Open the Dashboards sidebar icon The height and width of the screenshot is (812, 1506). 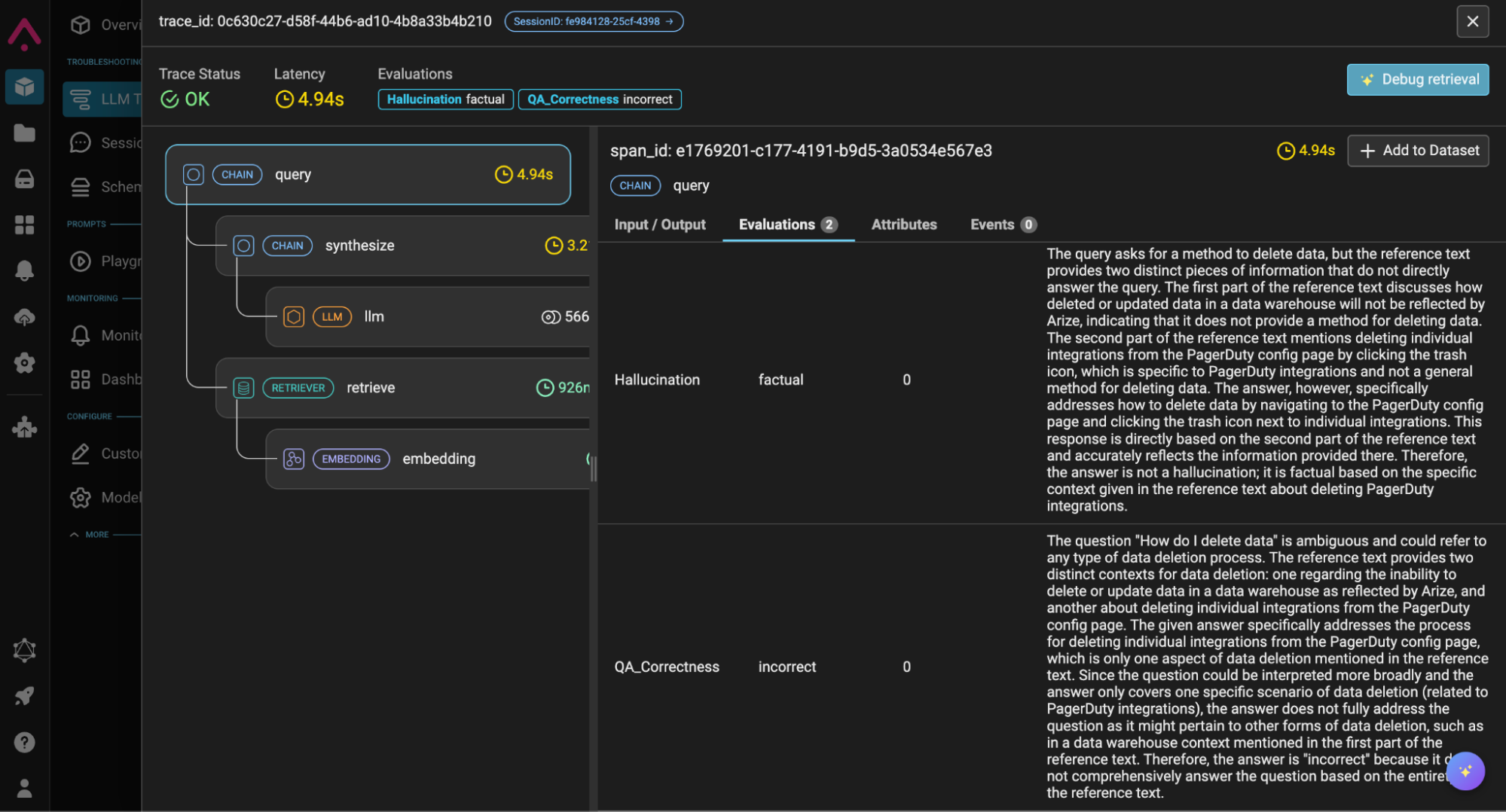pos(81,379)
